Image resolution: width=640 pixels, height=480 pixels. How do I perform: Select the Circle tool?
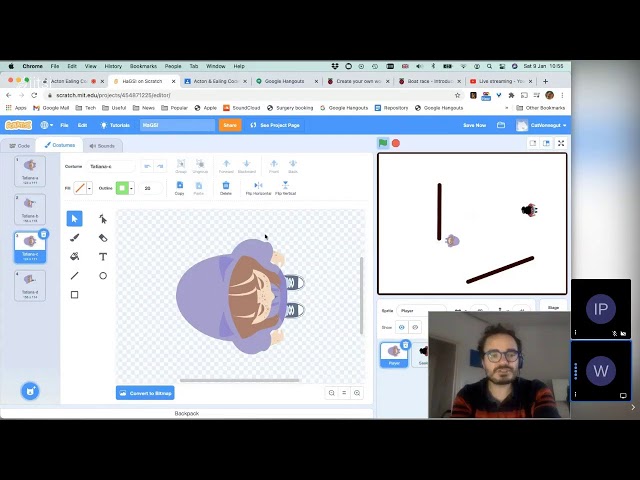(103, 276)
